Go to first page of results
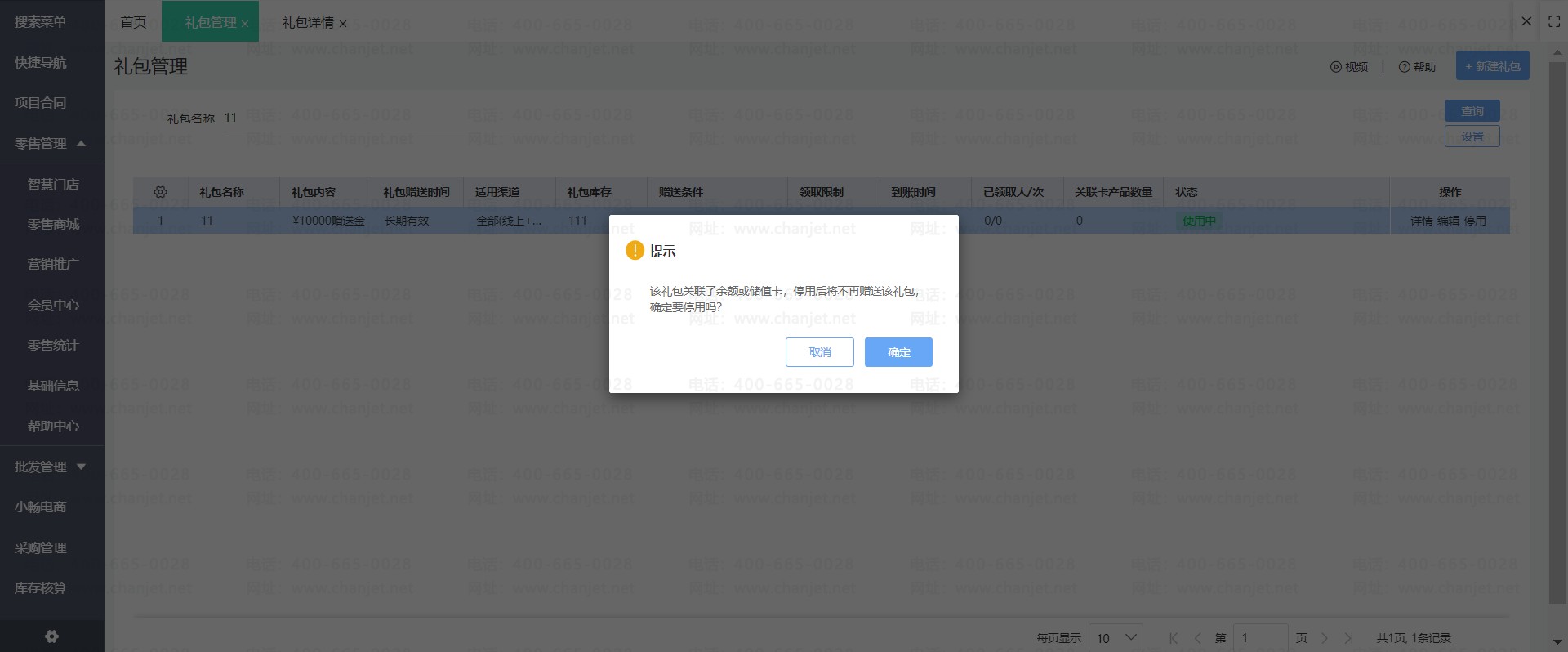 1174,638
